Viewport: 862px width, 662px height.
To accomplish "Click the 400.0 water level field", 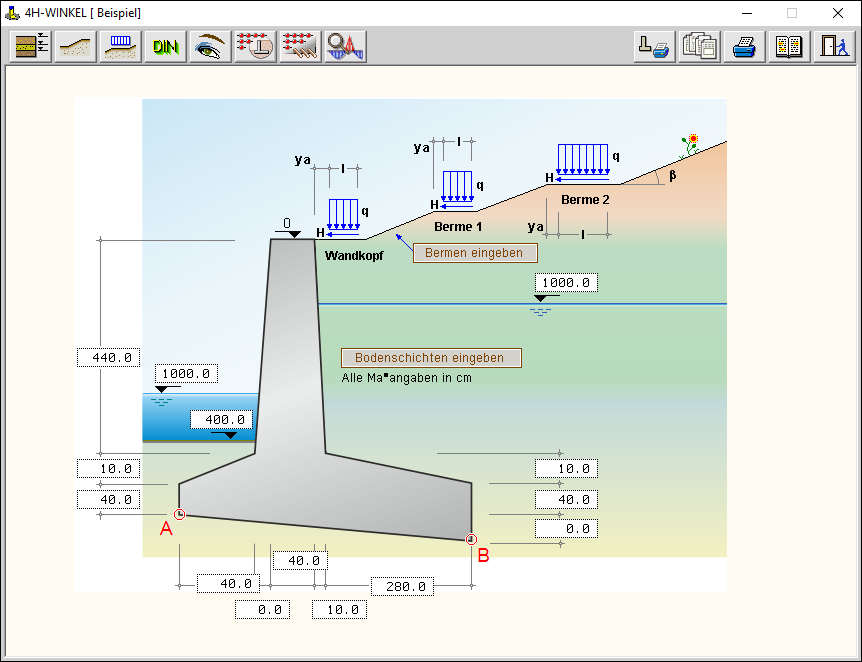I will [220, 420].
